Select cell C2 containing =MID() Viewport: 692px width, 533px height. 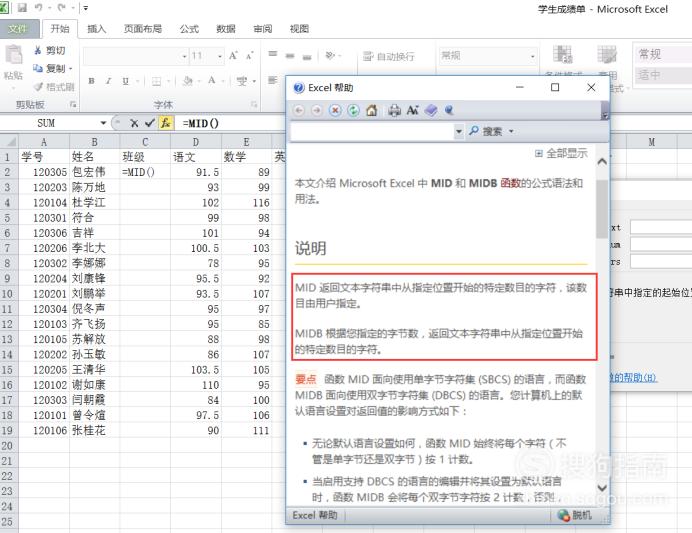[x=145, y=172]
